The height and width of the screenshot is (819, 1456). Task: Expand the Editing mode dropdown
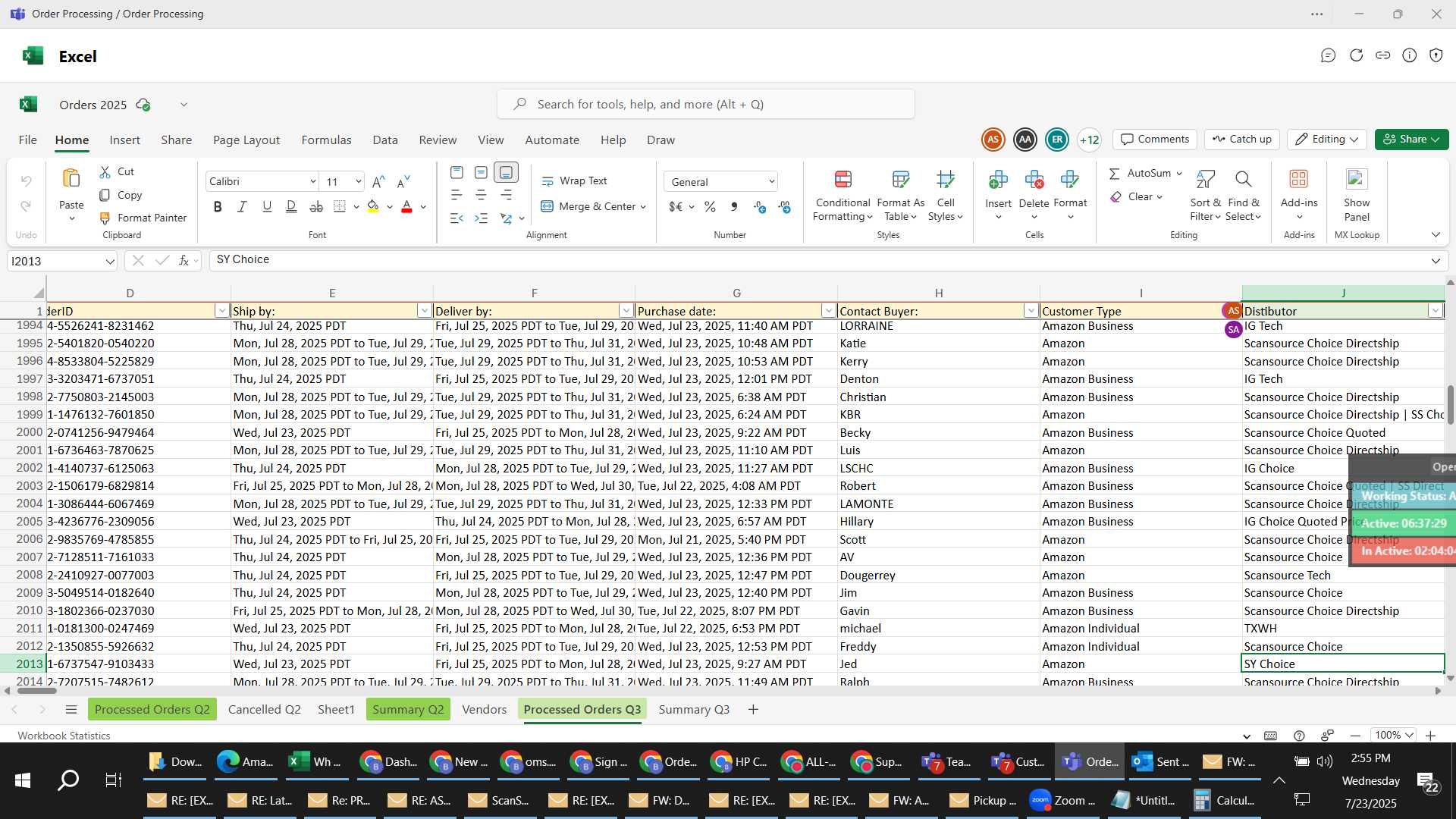pyautogui.click(x=1327, y=140)
